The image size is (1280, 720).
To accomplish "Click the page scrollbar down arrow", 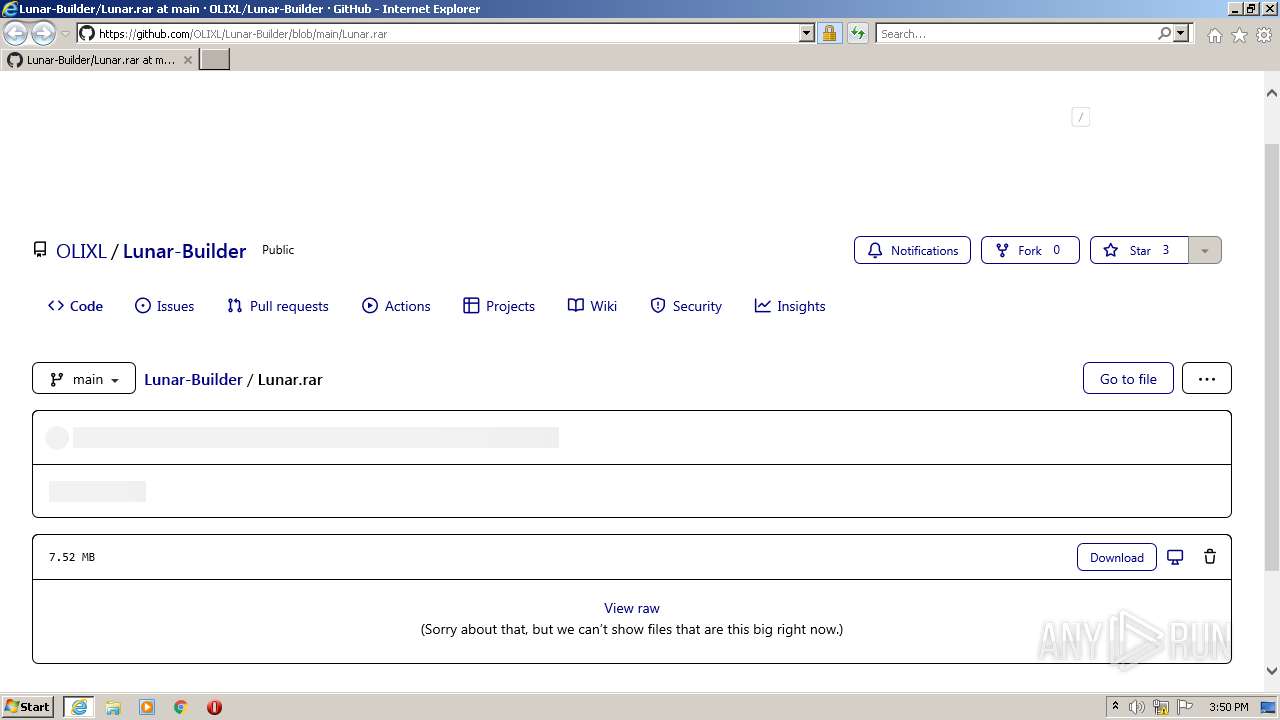I will (1271, 672).
